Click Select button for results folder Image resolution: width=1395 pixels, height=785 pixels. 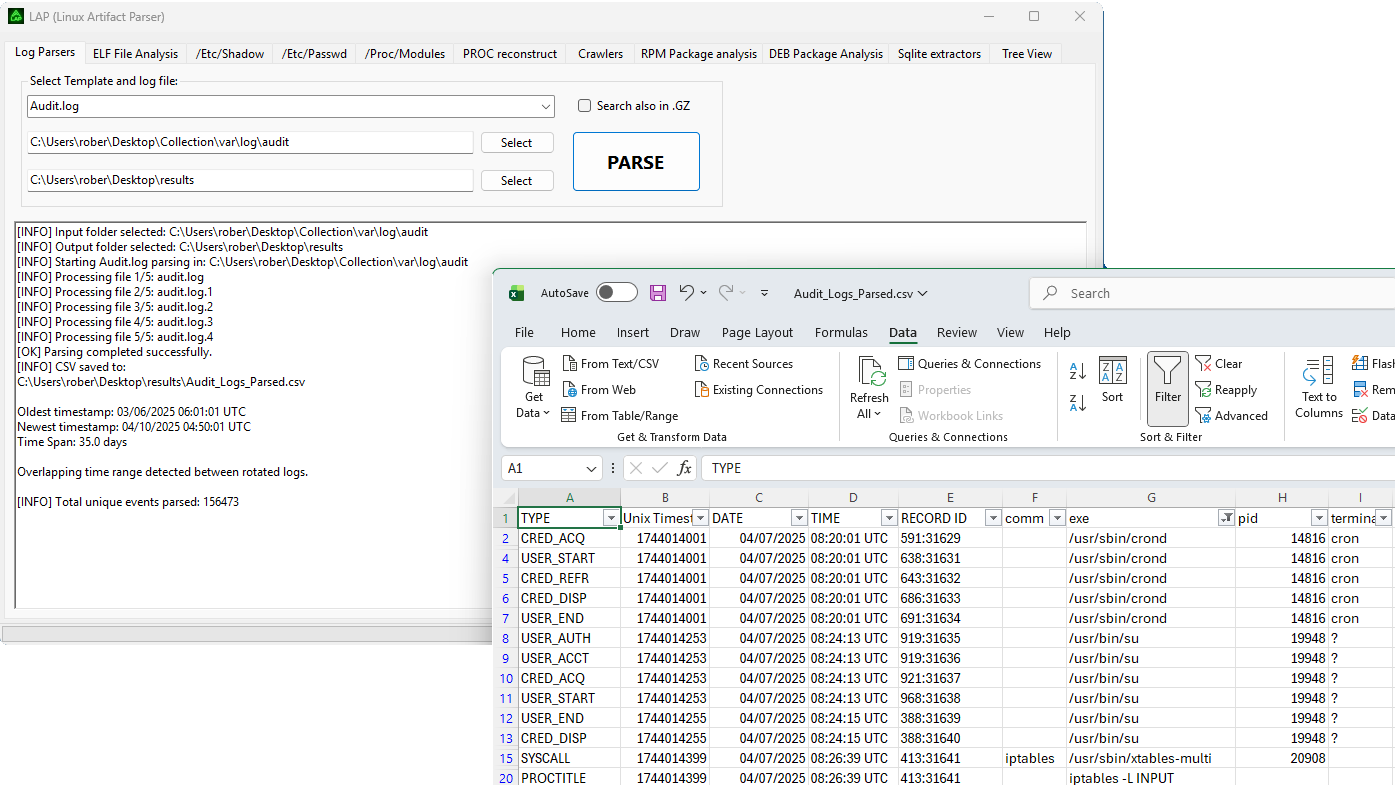tap(516, 181)
